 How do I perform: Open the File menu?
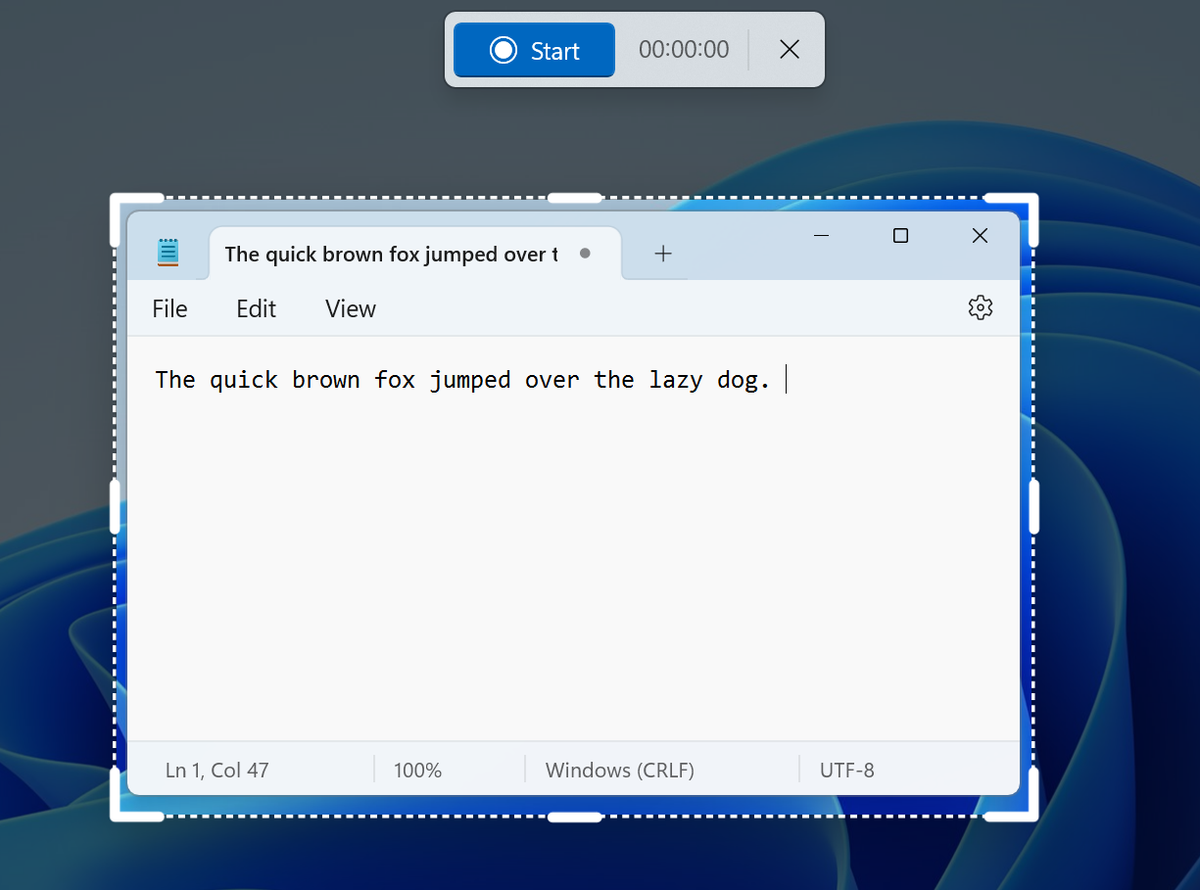pos(169,308)
